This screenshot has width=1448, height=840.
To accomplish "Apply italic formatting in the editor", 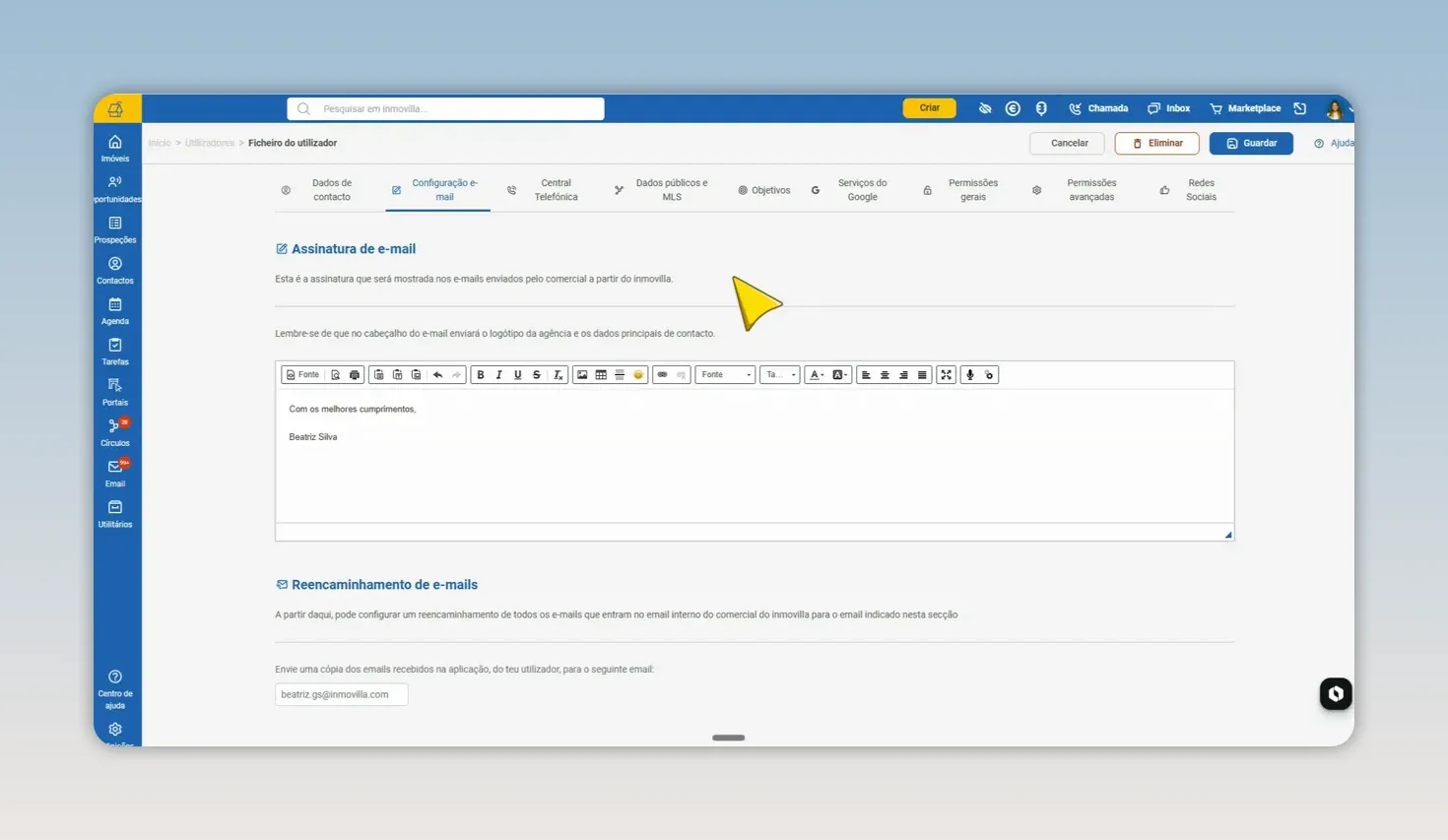I will tap(499, 375).
